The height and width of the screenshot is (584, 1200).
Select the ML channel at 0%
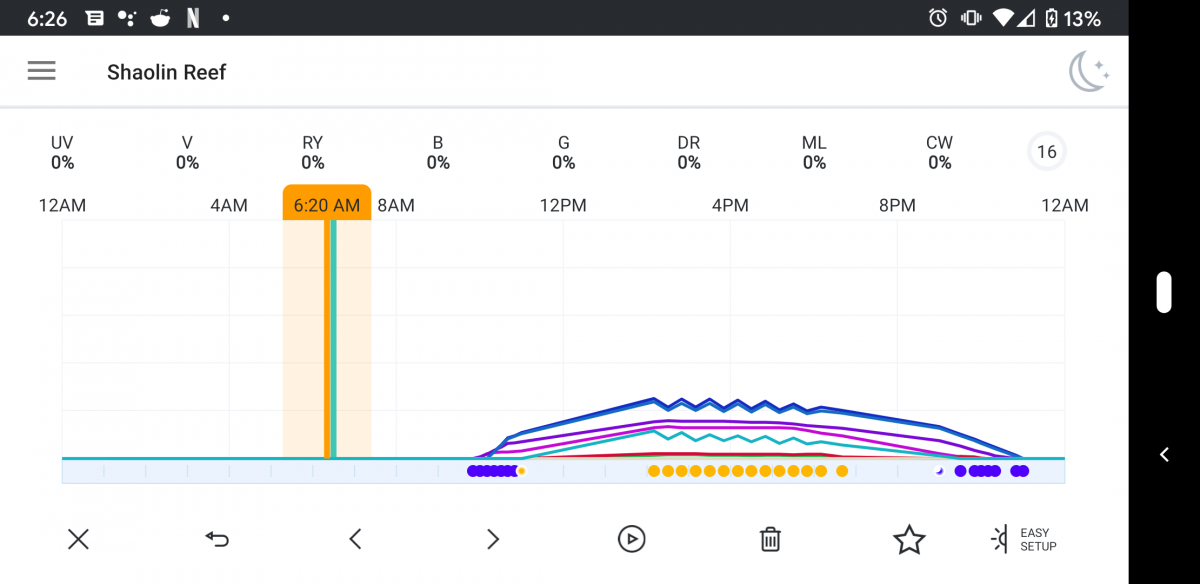click(x=814, y=153)
